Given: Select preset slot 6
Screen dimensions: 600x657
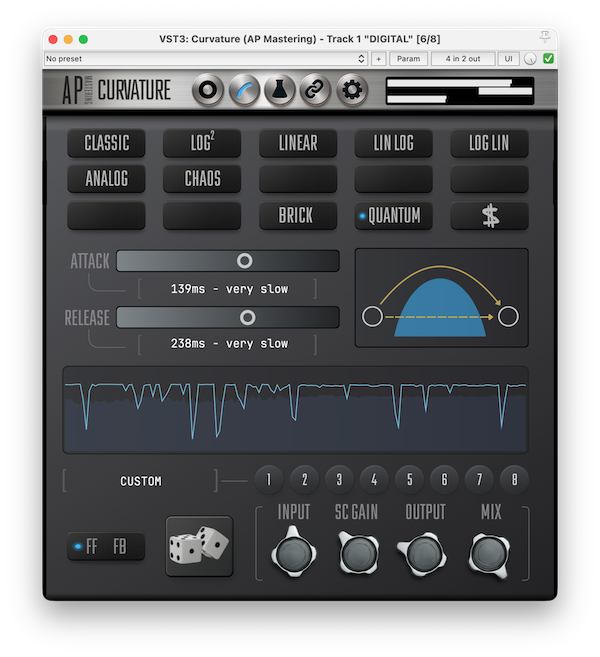Looking at the screenshot, I should click(x=444, y=479).
